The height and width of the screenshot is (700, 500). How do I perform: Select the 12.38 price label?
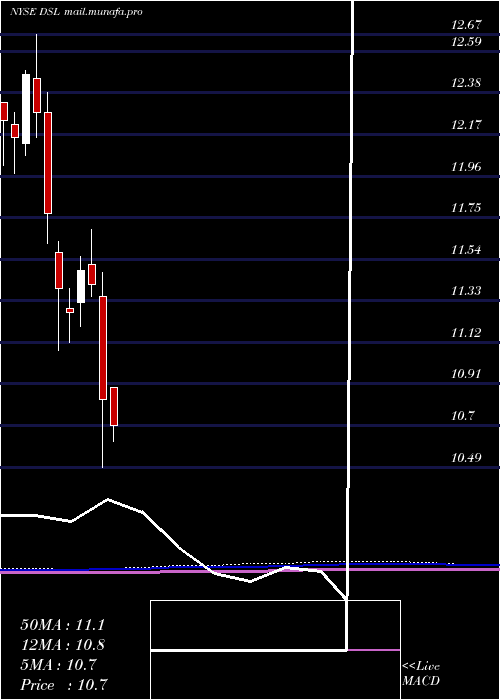point(466,83)
